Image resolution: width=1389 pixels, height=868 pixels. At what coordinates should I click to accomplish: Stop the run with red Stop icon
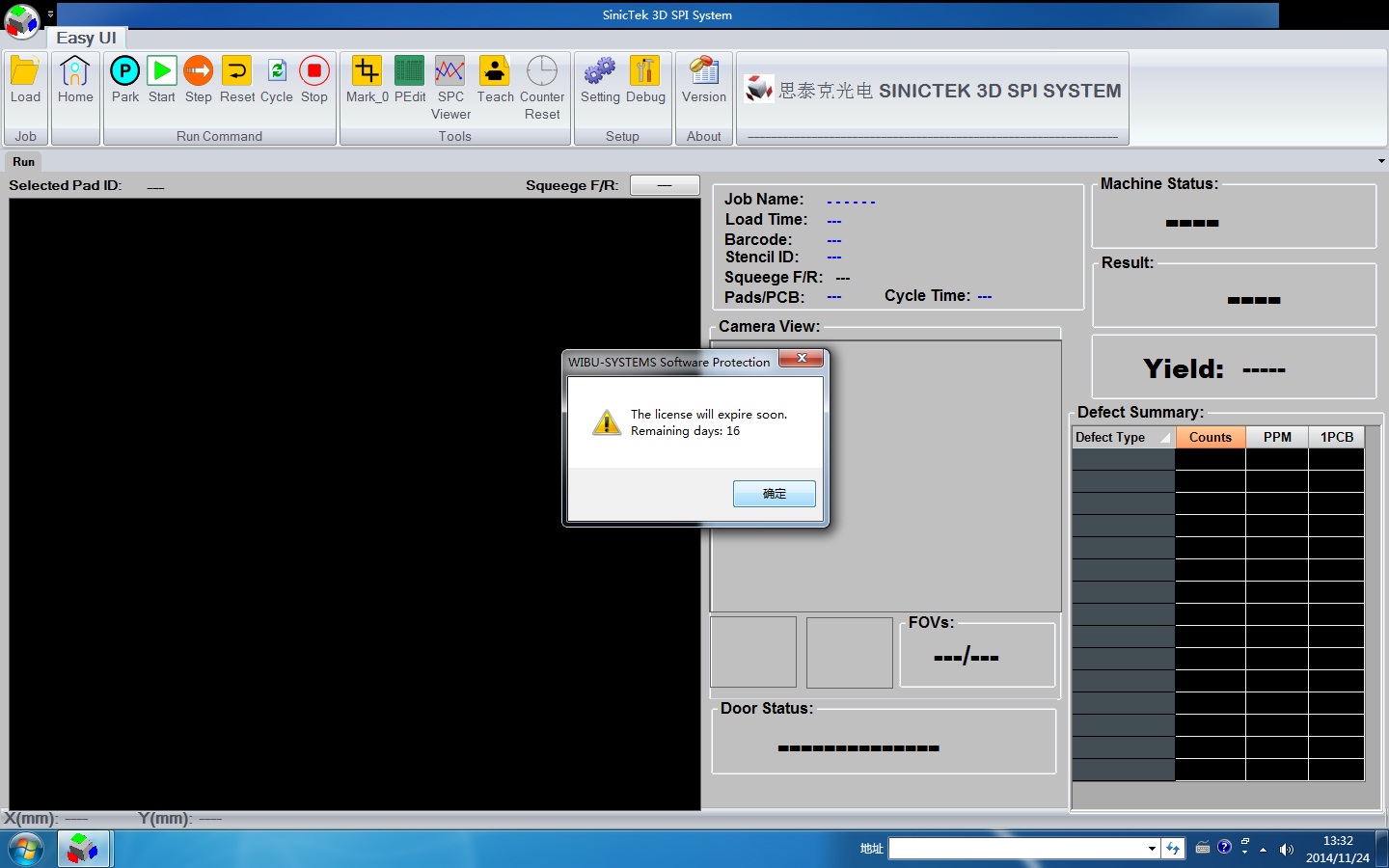pyautogui.click(x=314, y=72)
